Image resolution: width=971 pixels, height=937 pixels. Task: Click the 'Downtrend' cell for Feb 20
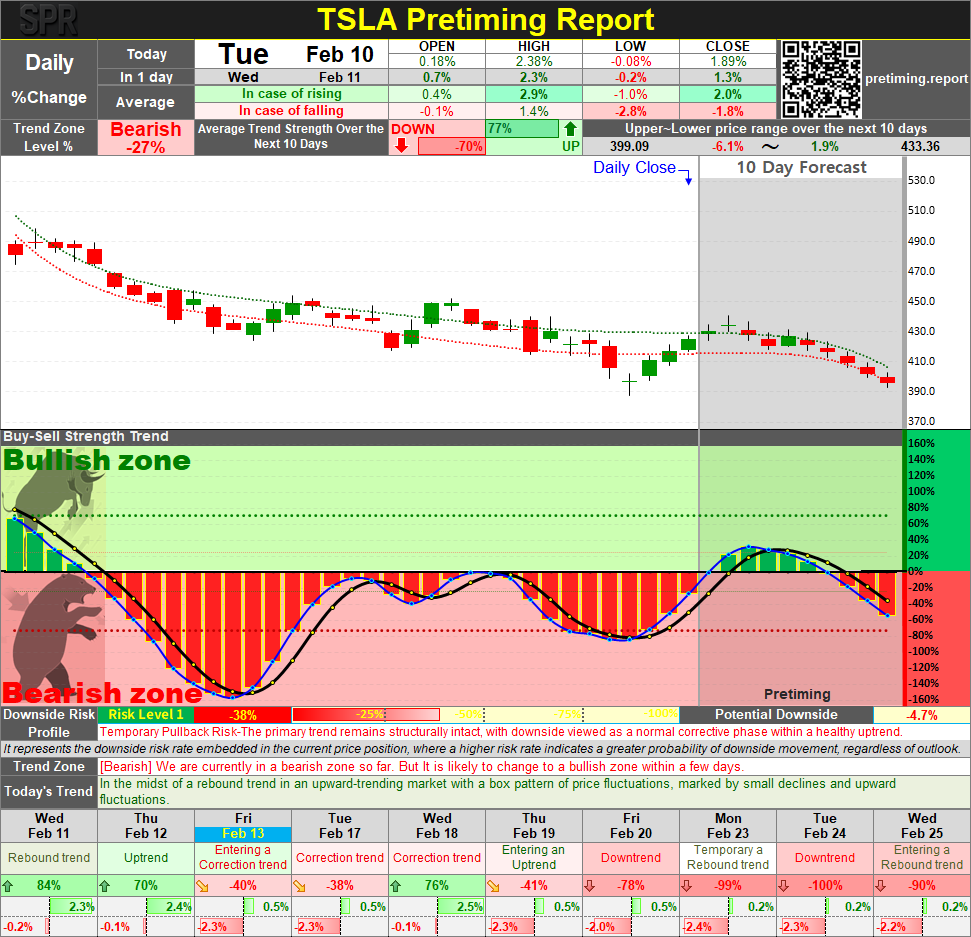631,858
